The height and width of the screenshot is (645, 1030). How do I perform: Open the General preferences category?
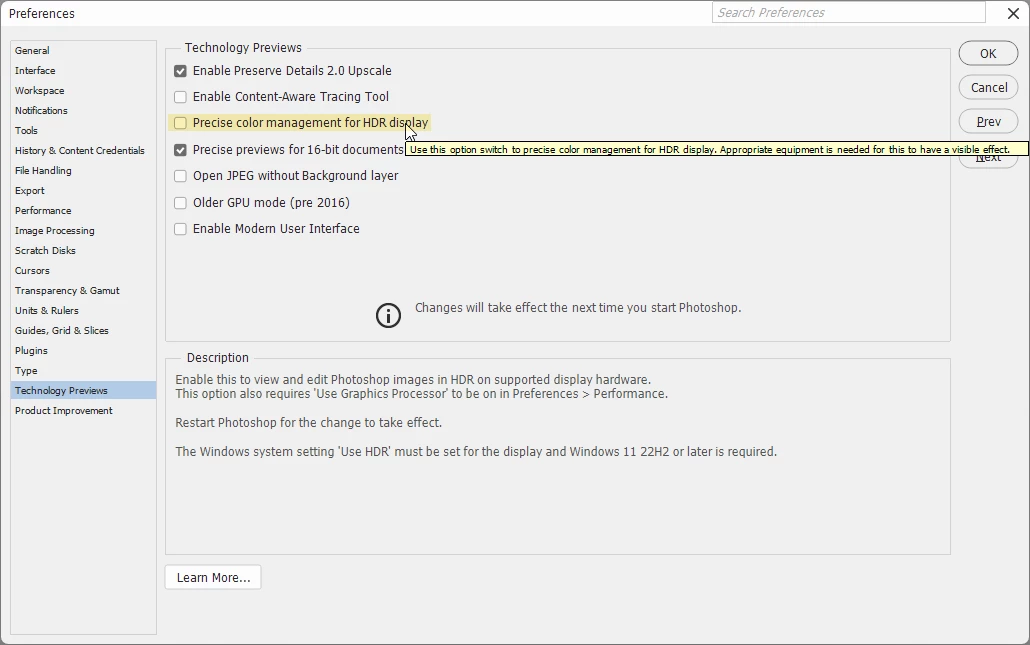(83, 51)
